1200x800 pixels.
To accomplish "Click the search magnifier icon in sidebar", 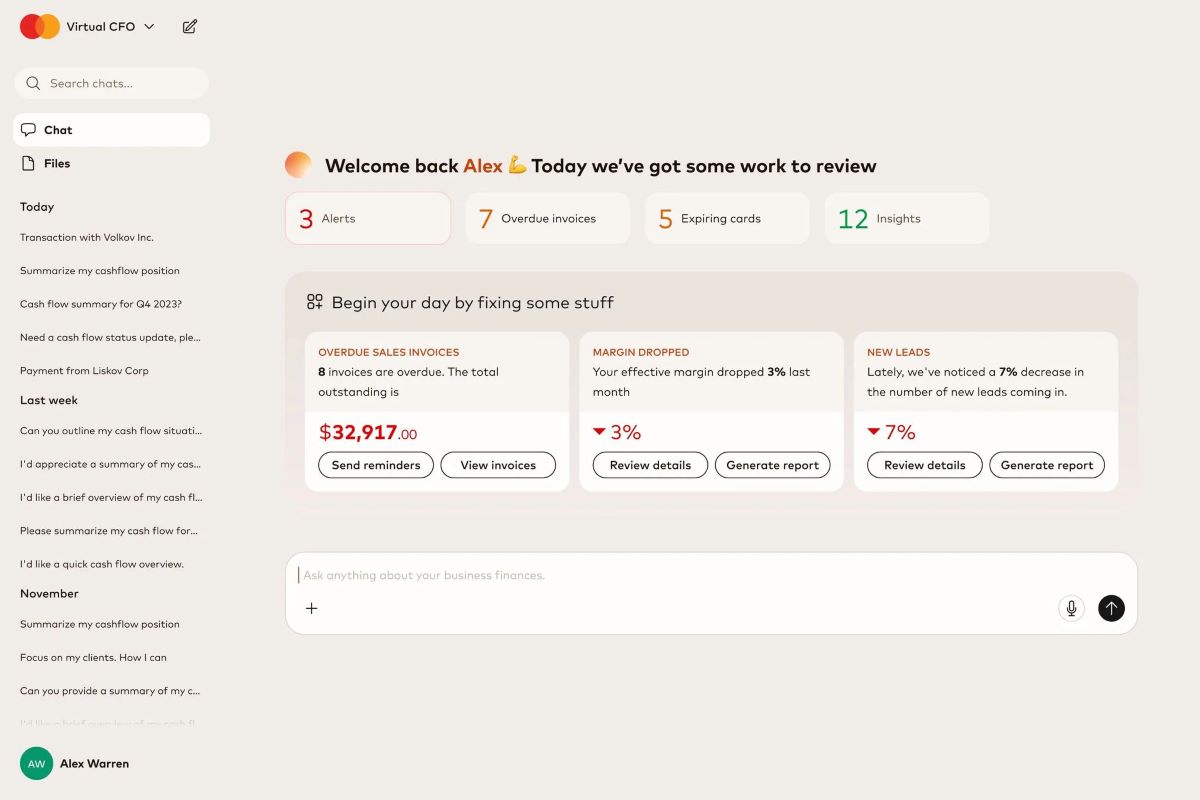I will pyautogui.click(x=33, y=83).
